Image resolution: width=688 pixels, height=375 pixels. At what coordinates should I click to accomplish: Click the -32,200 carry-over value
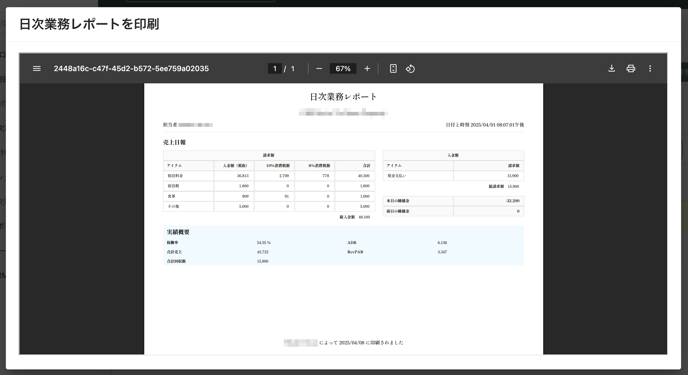512,200
